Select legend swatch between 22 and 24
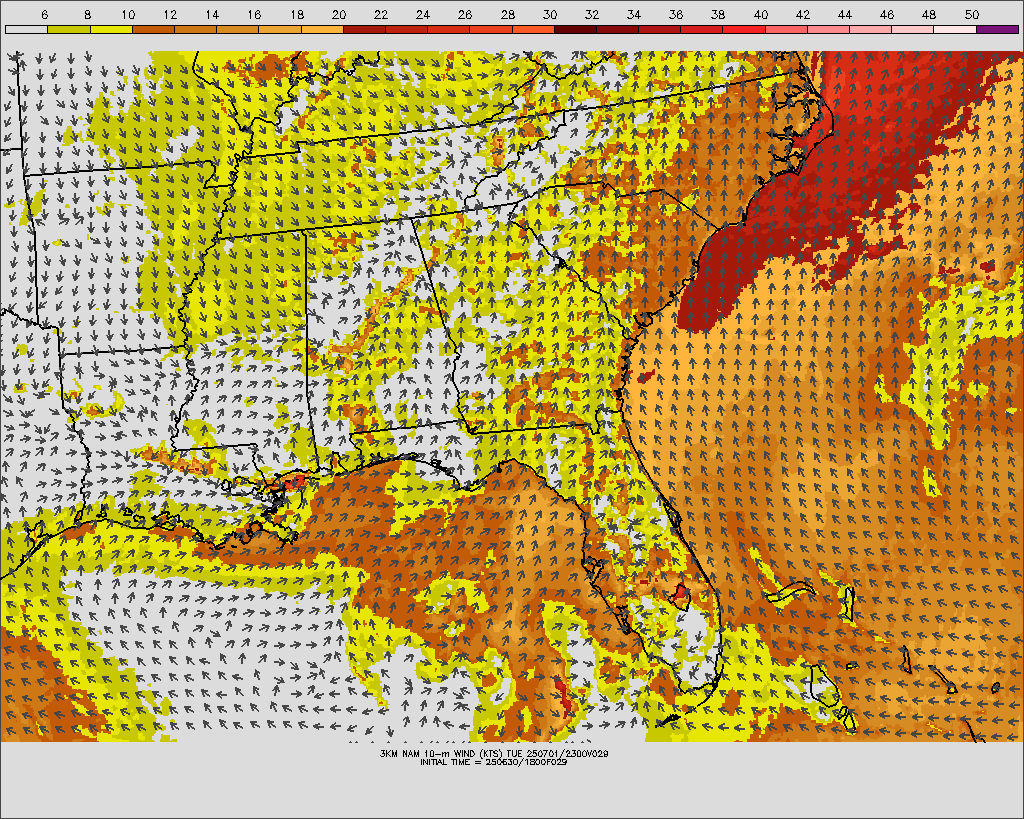 (x=406, y=29)
